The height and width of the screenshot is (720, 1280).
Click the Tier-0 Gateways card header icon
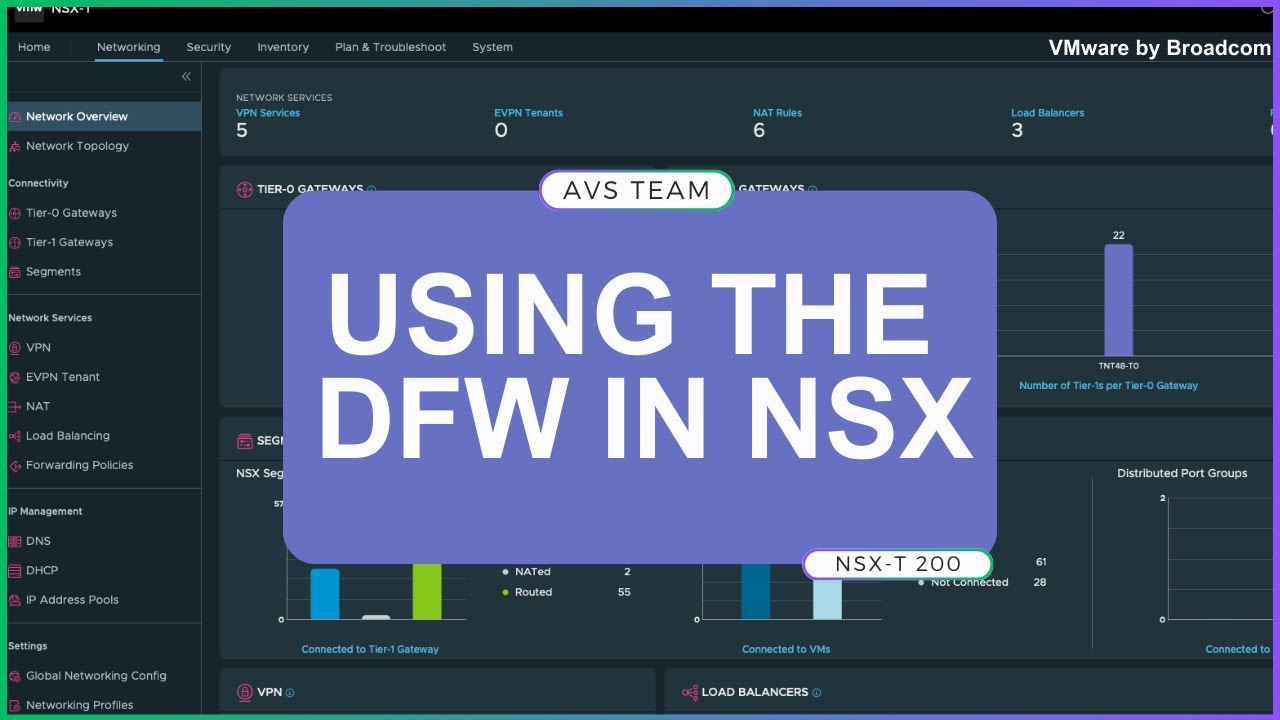[244, 189]
